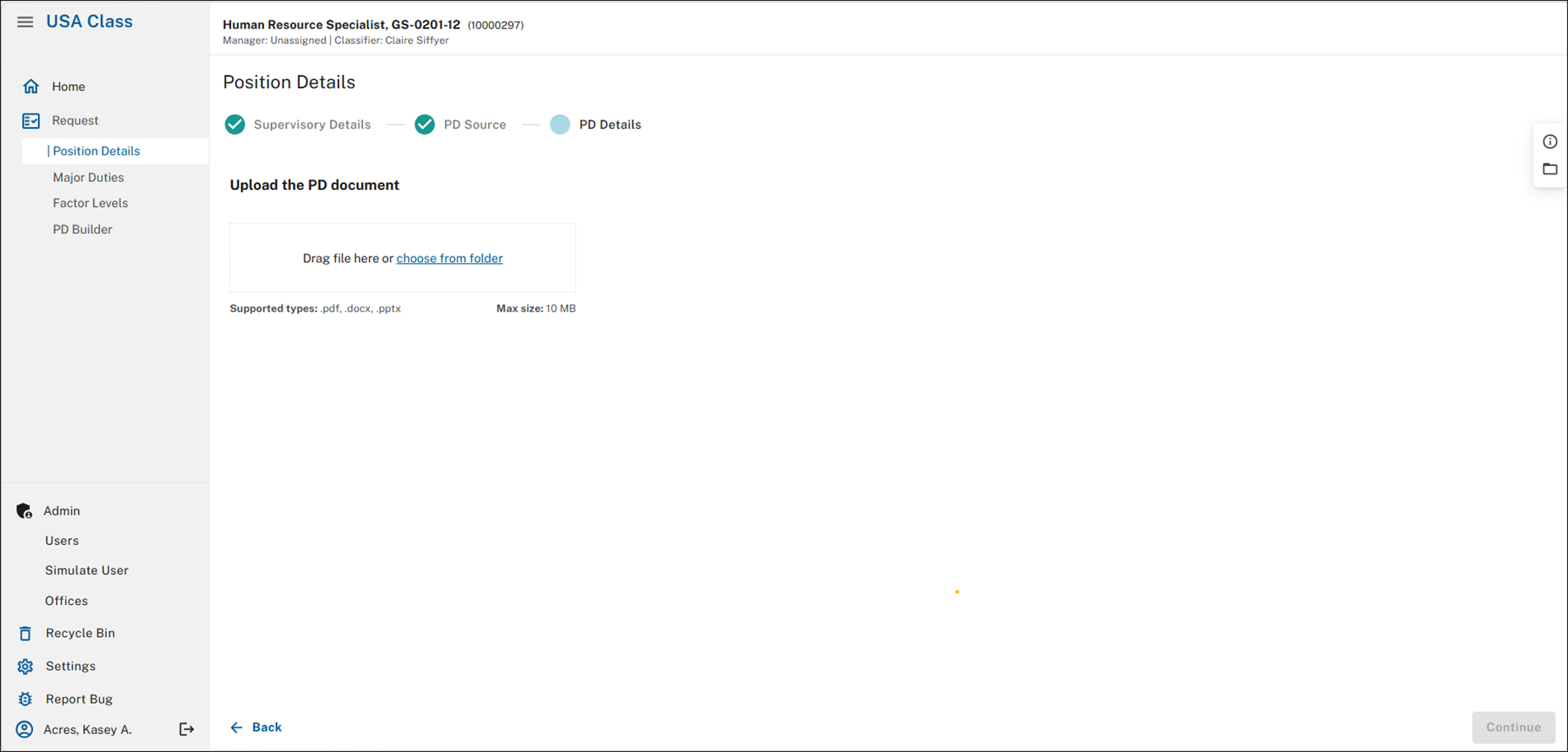Open Factor Levels page

click(90, 203)
